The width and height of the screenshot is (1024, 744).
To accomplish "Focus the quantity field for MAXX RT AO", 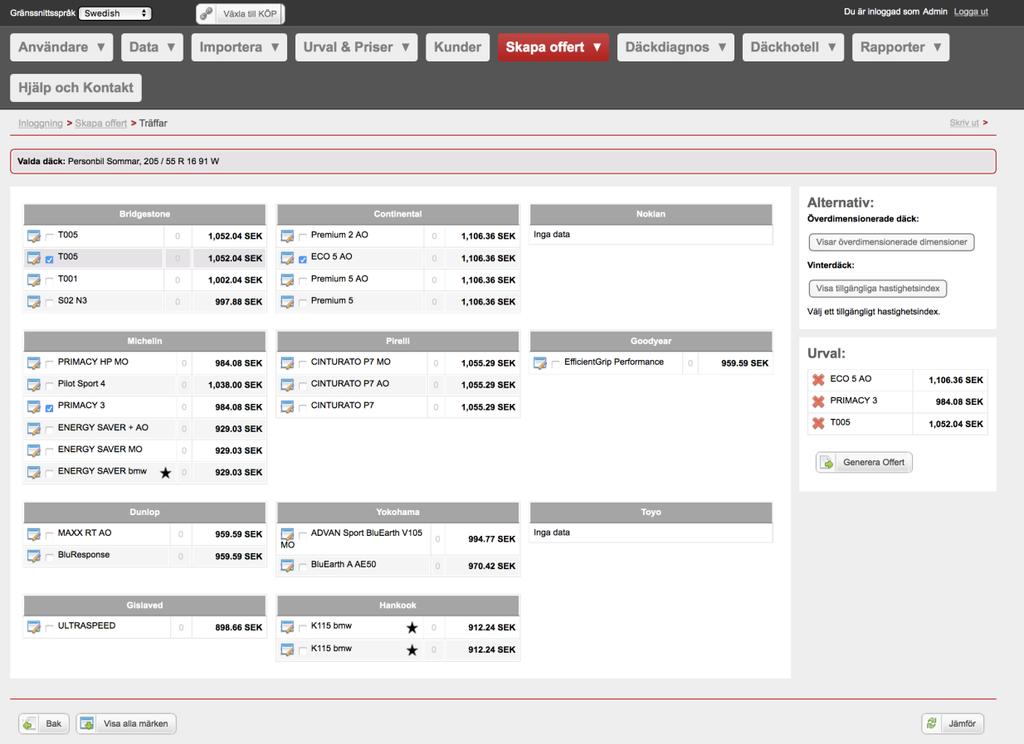I will tap(181, 534).
